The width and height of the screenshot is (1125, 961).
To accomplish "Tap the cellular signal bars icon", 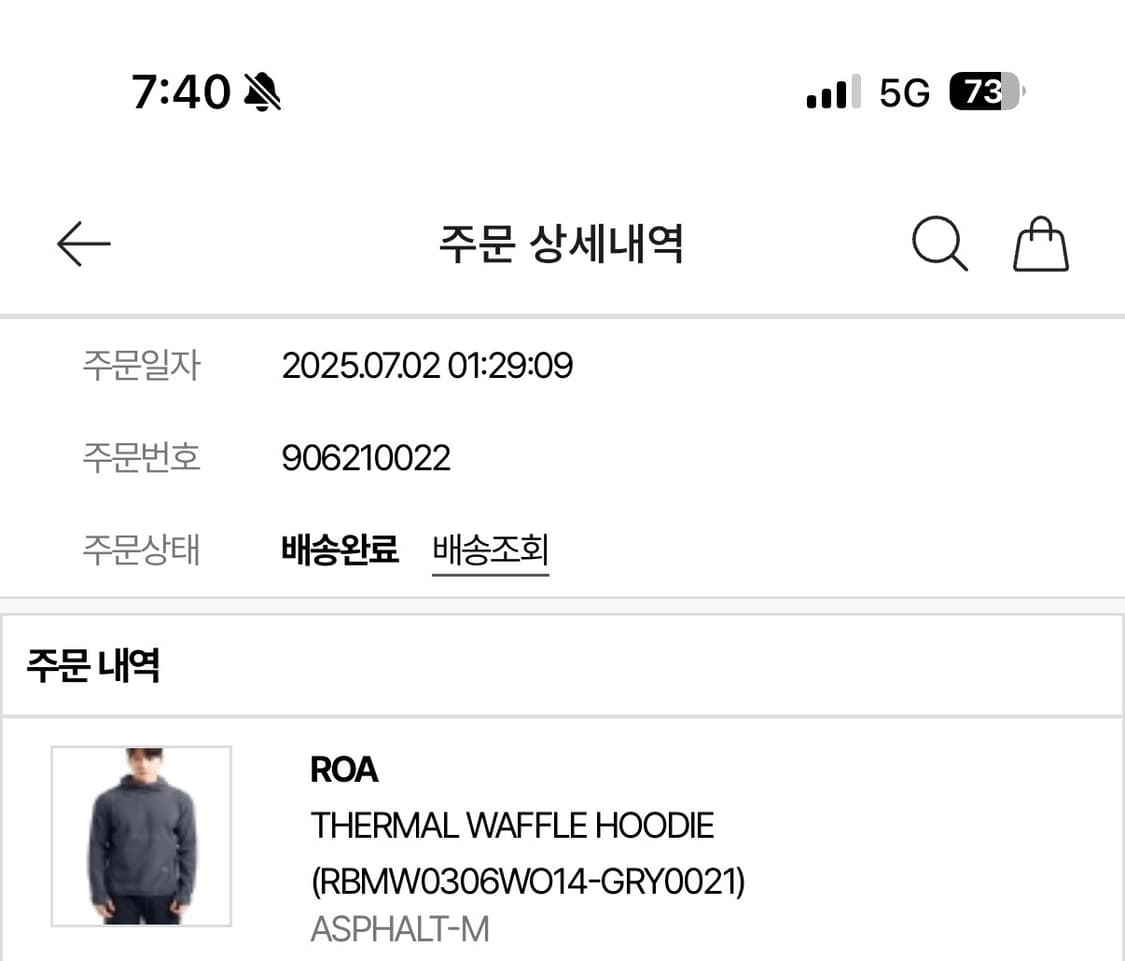I will point(832,92).
